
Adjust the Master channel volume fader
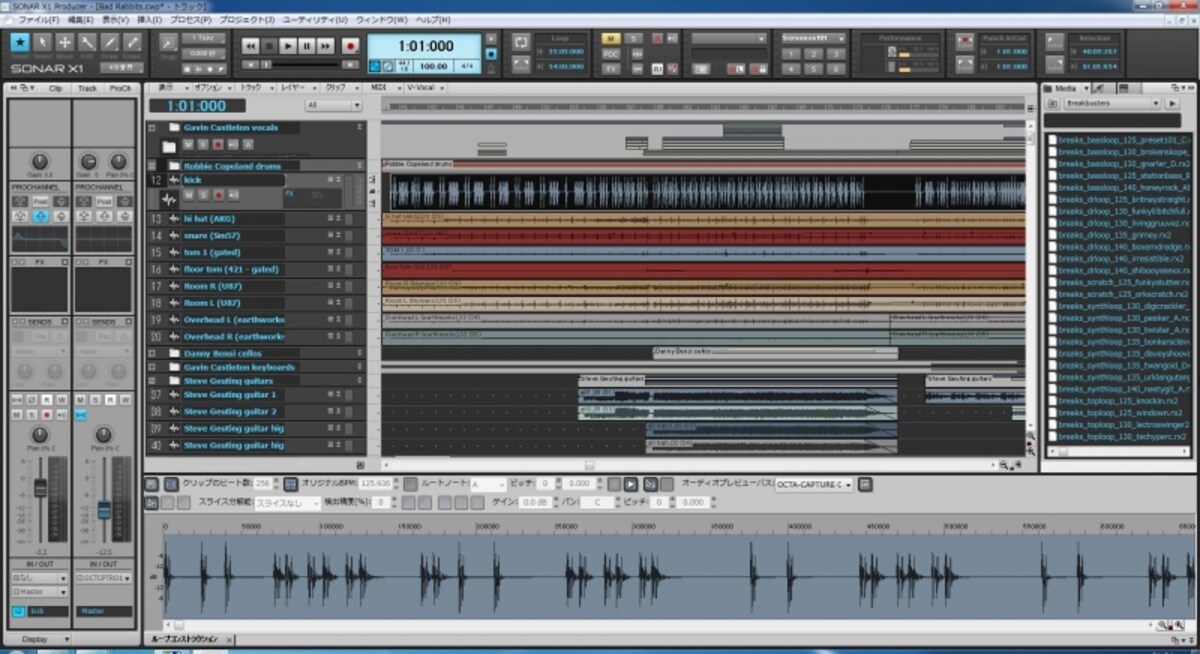pos(103,509)
